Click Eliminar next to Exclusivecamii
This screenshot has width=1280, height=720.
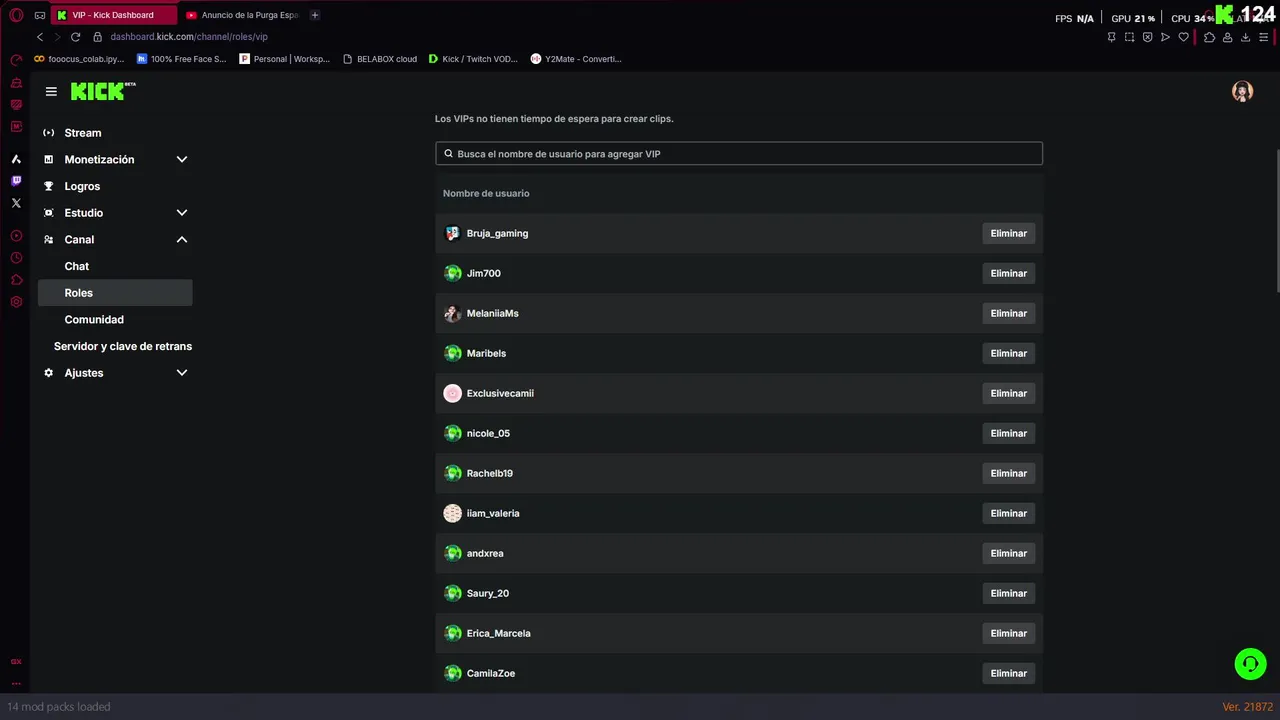(1008, 393)
